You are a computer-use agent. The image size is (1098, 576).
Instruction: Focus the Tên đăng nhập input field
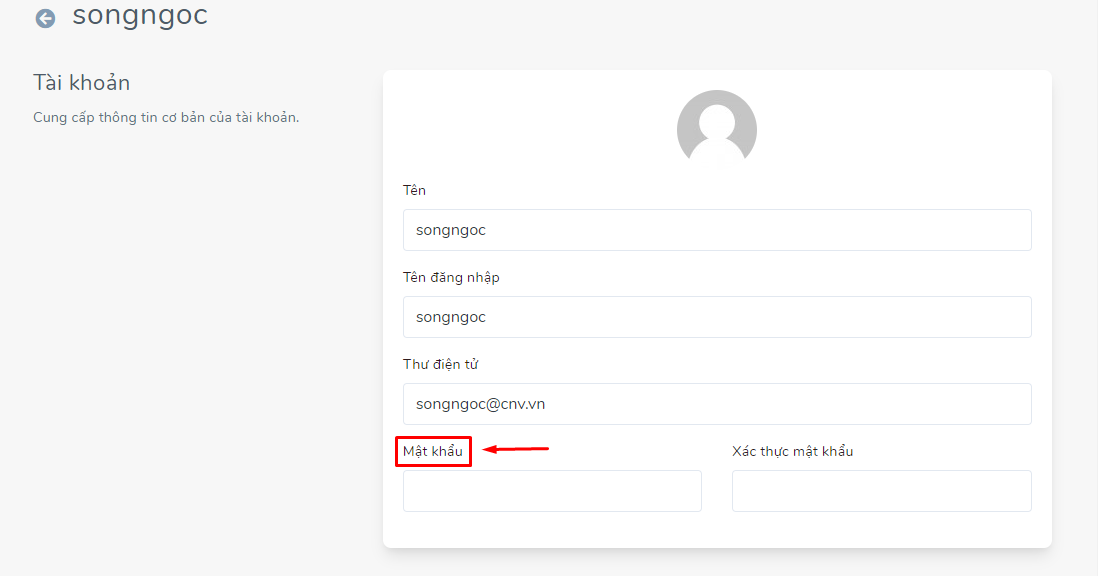(717, 317)
